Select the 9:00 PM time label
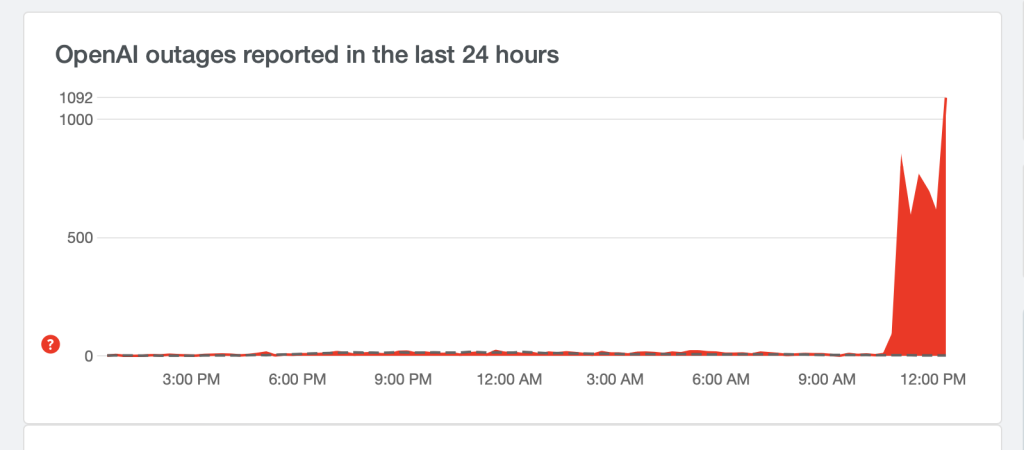The height and width of the screenshot is (450, 1024). coord(404,380)
